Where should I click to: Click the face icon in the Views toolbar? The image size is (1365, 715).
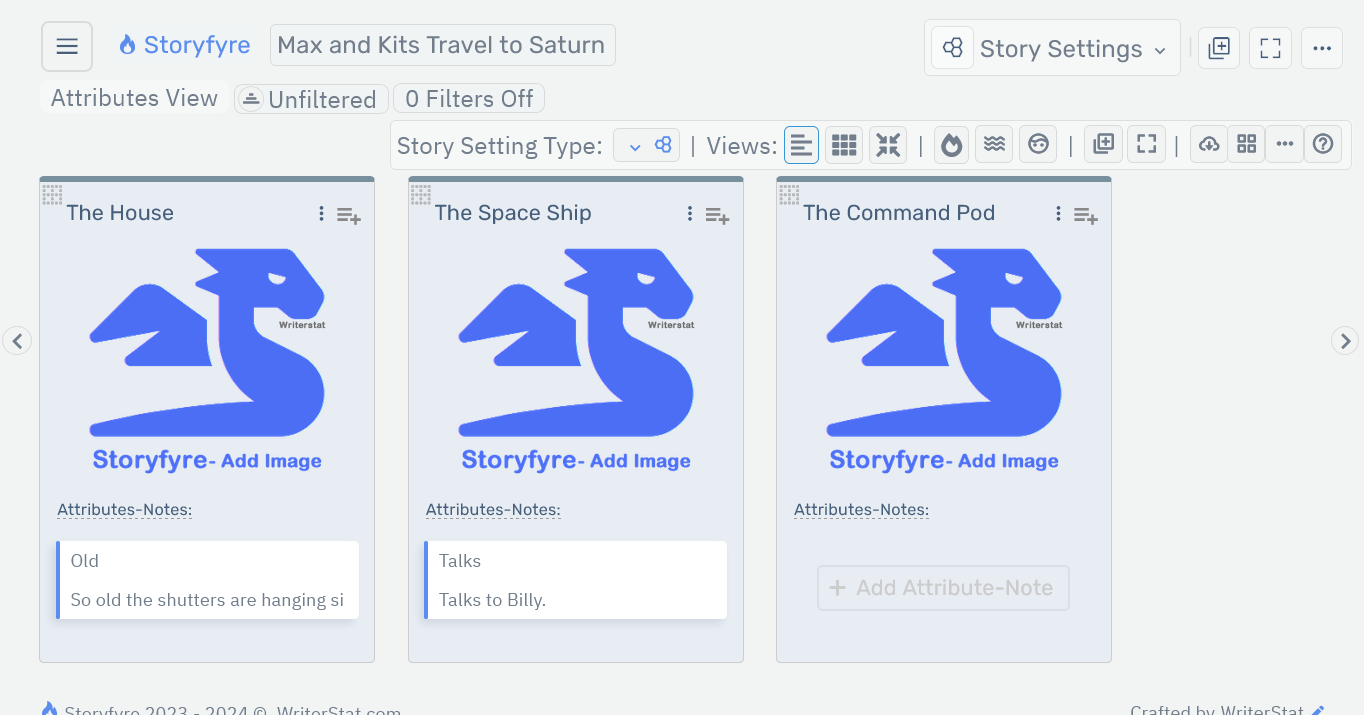pos(1037,144)
